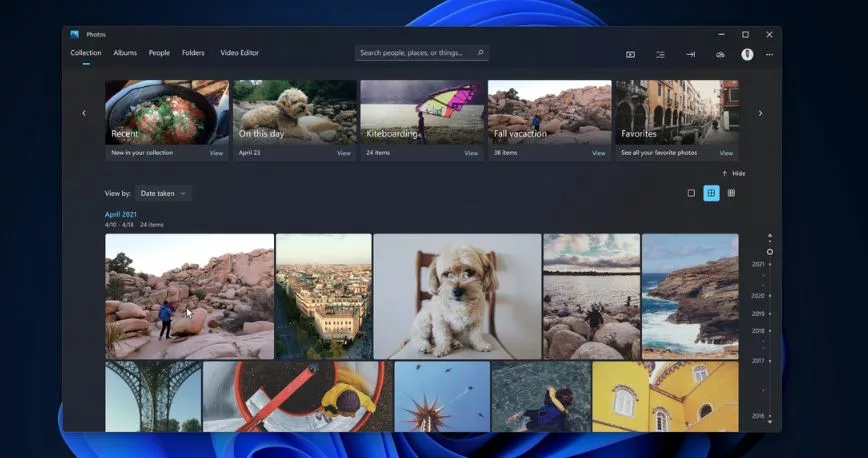Jump to 2017 on the timeline
The width and height of the screenshot is (868, 458).
(x=758, y=361)
